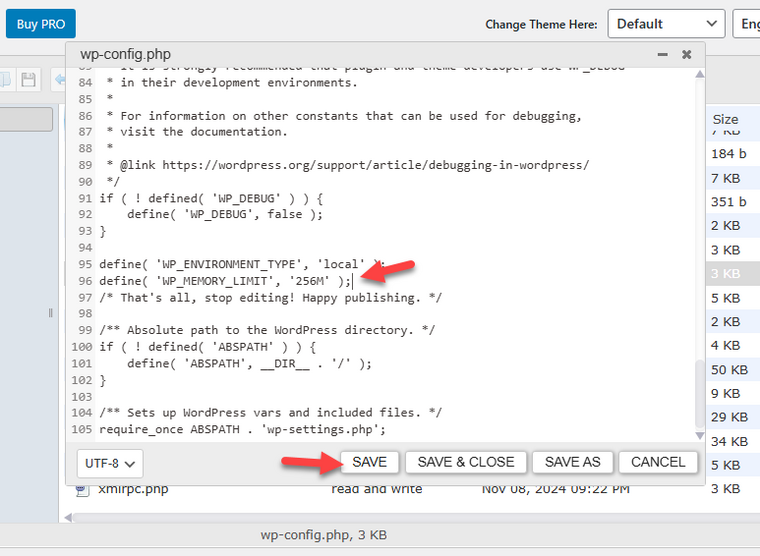Click the editor scrollbar down arrow
Viewport: 760px width, 556px height.
click(x=700, y=435)
